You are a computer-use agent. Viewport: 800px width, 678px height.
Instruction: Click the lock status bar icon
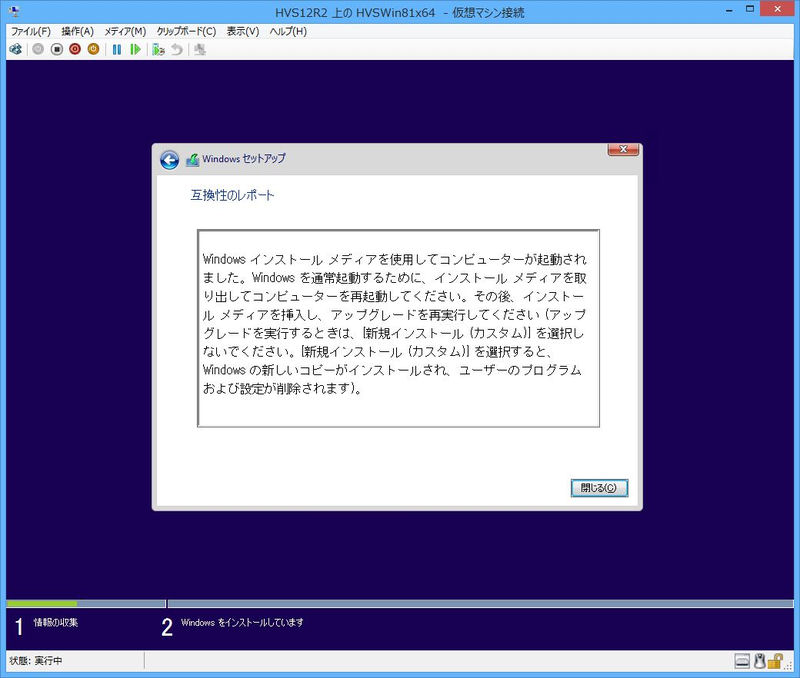tap(775, 661)
